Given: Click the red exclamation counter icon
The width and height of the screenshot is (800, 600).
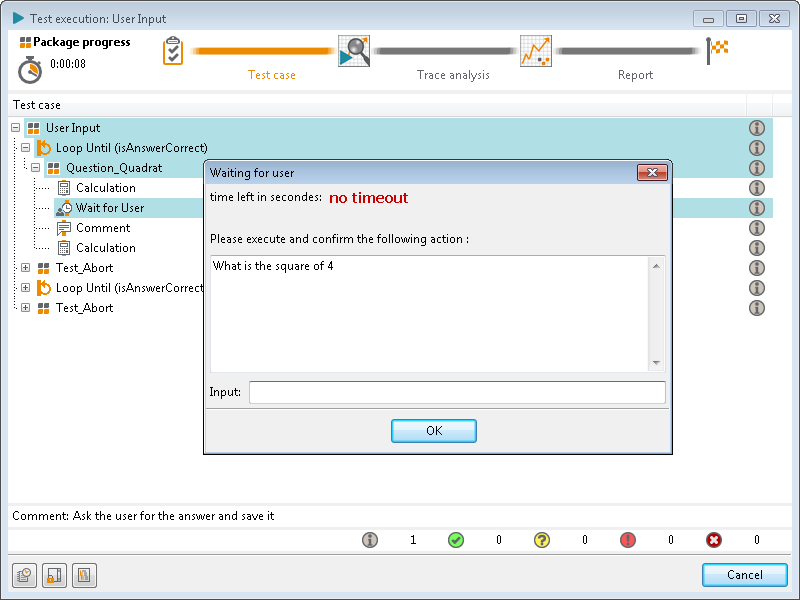Looking at the screenshot, I should click(628, 540).
